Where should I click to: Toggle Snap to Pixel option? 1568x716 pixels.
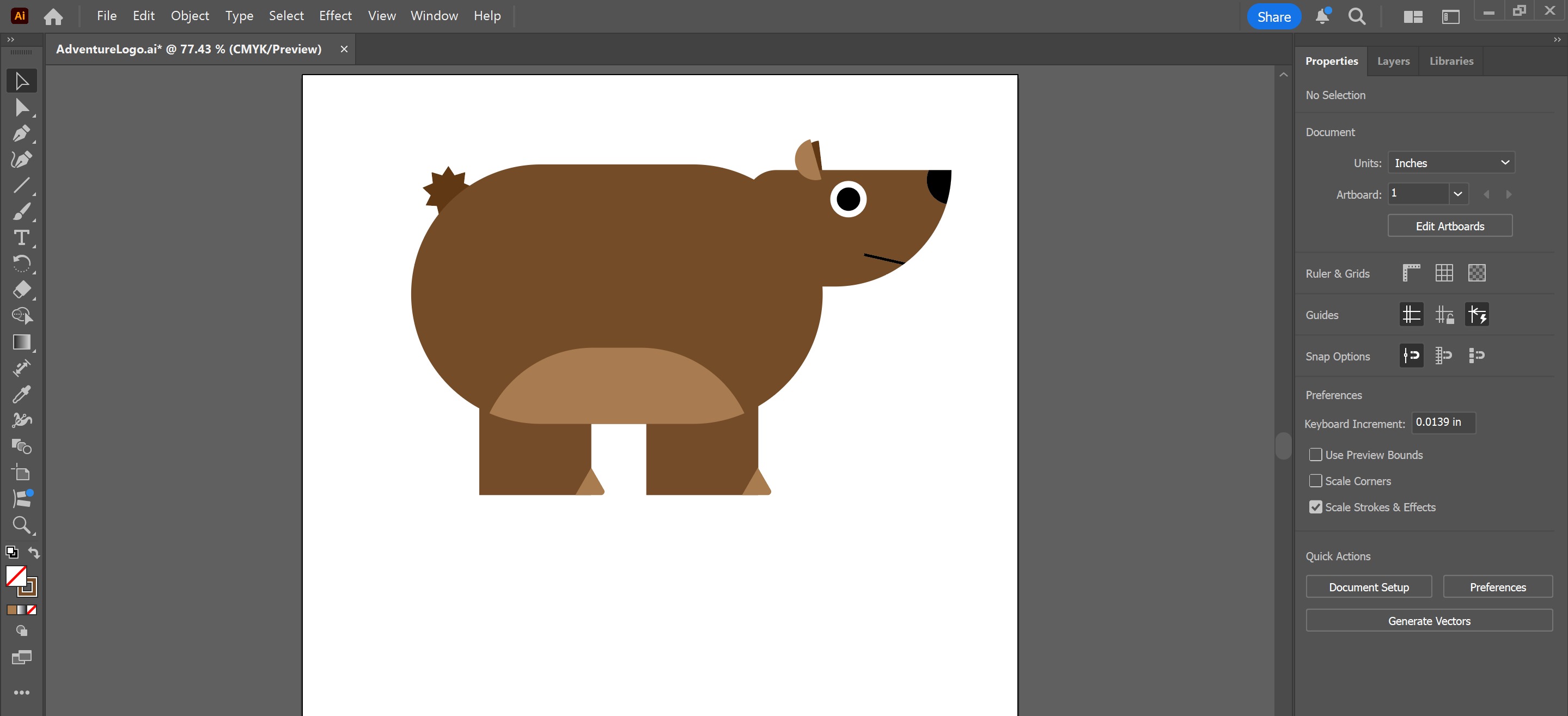point(1477,355)
